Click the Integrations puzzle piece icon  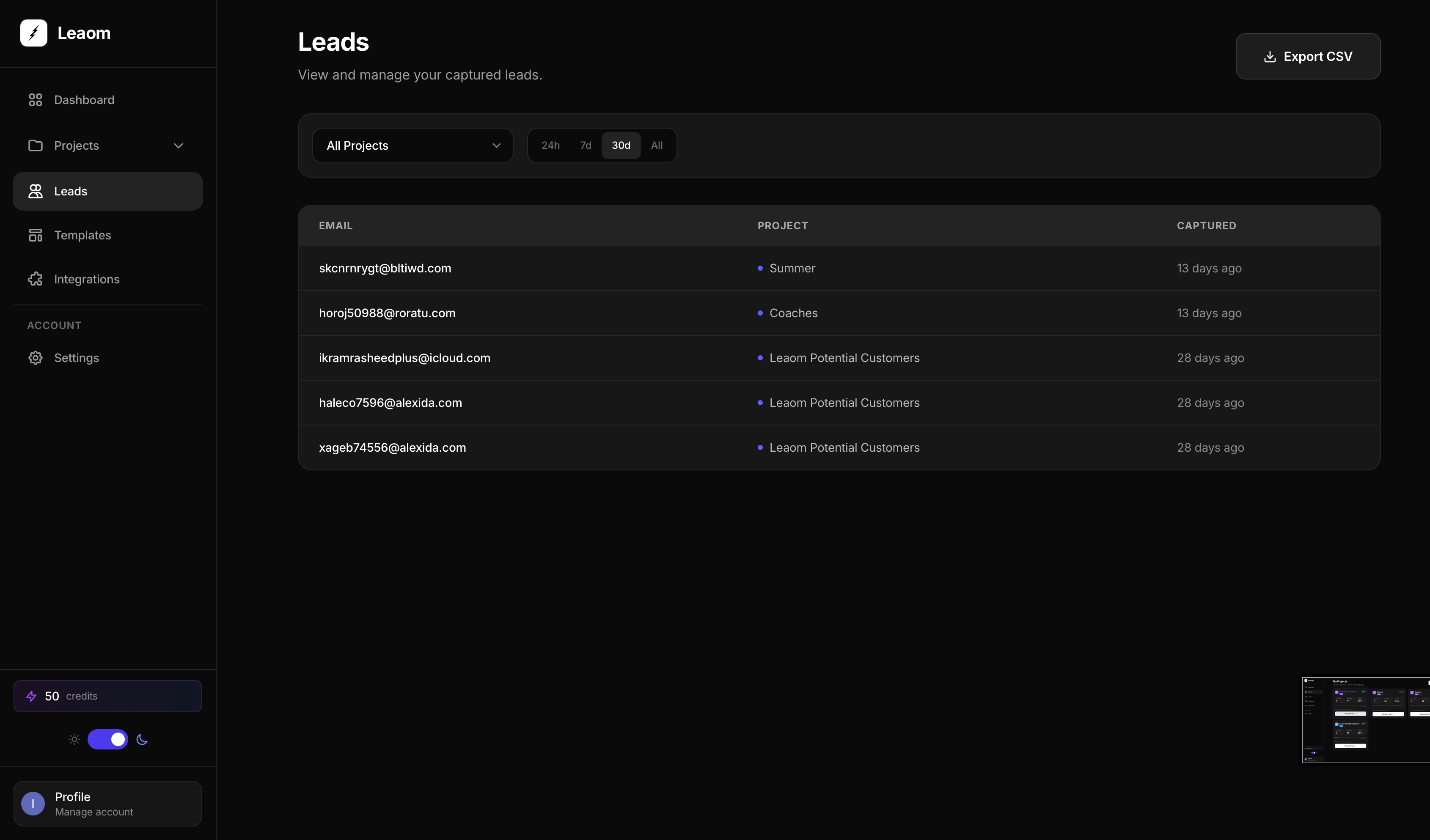click(35, 279)
